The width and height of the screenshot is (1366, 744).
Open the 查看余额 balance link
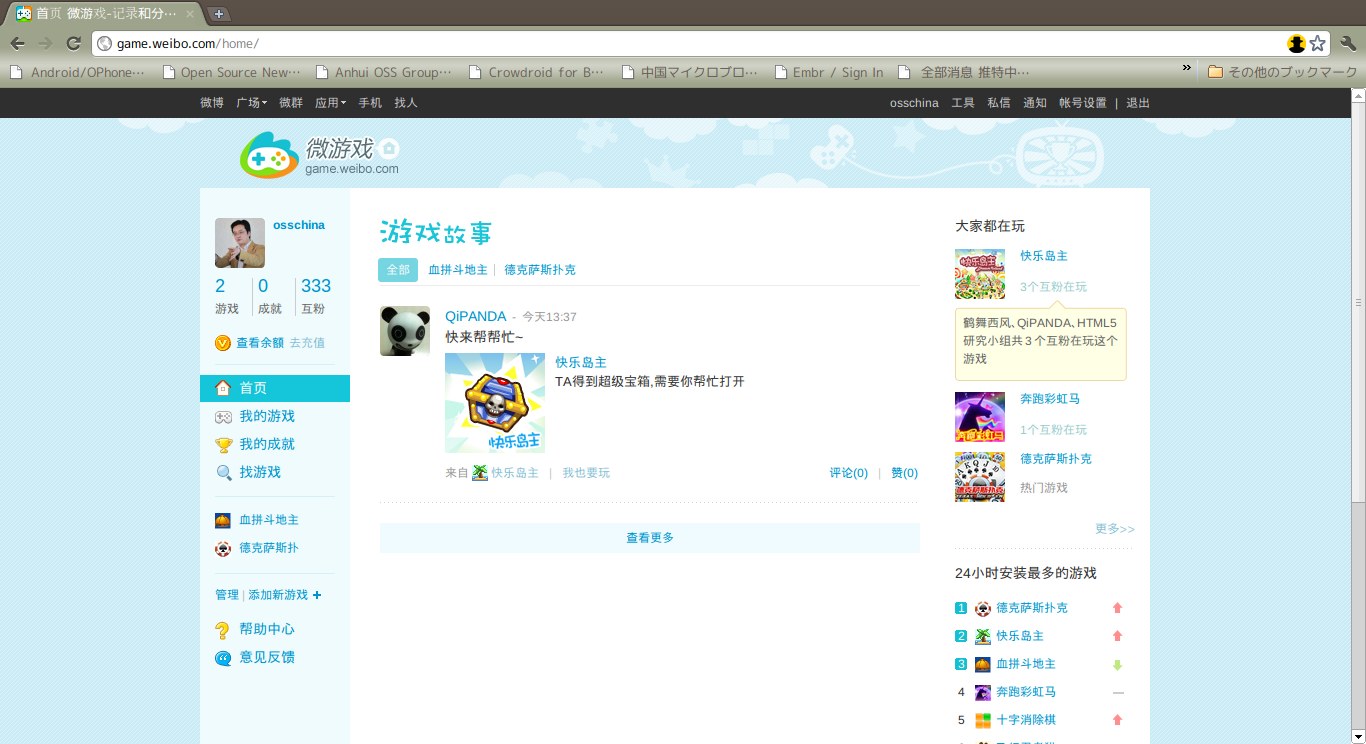(260, 343)
